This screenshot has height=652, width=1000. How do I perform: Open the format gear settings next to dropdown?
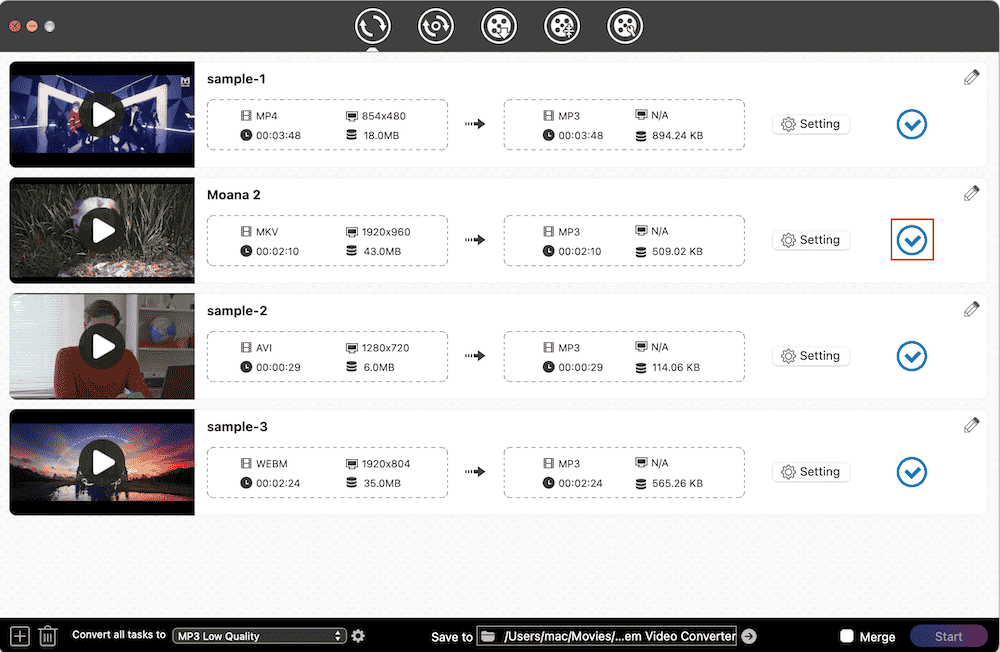click(358, 636)
